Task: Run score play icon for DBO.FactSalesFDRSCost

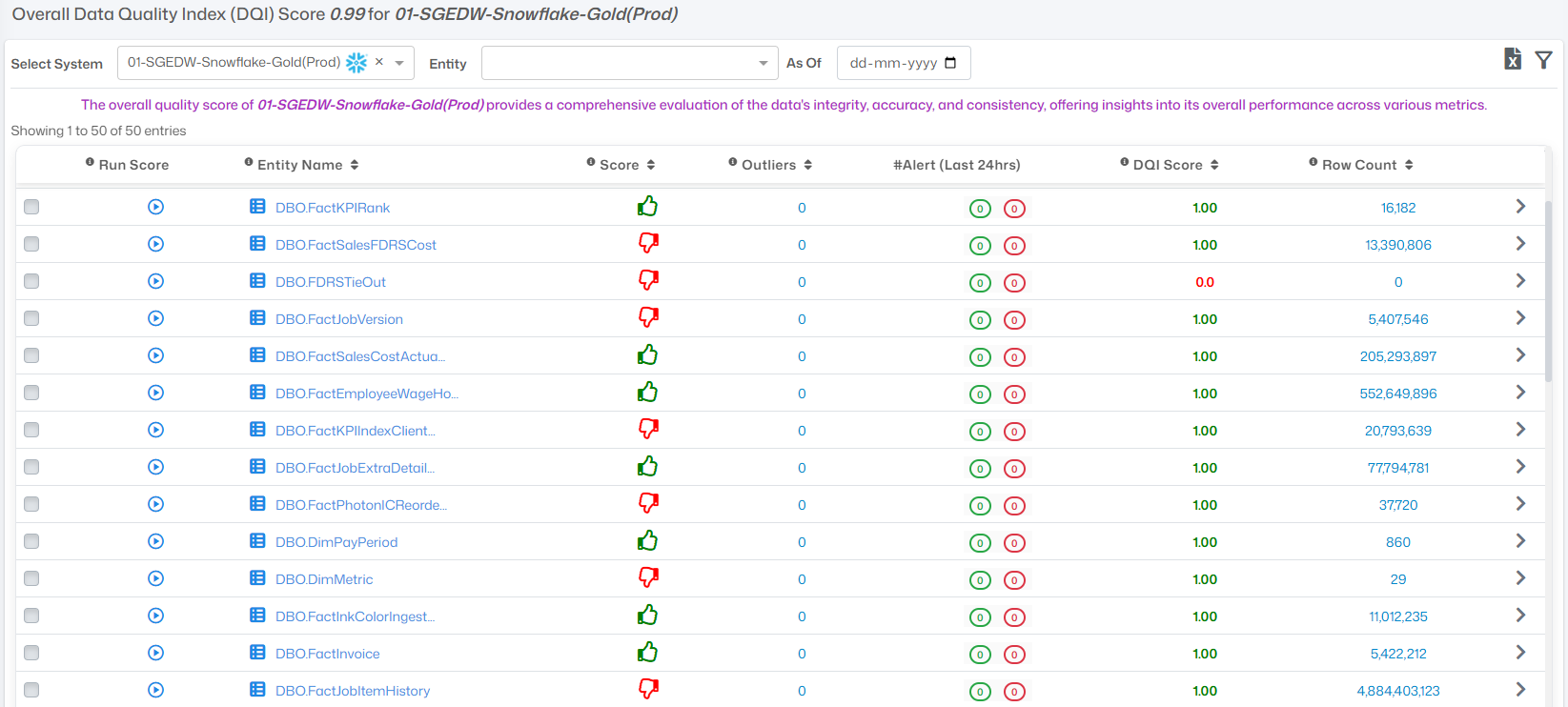Action: click(x=156, y=244)
